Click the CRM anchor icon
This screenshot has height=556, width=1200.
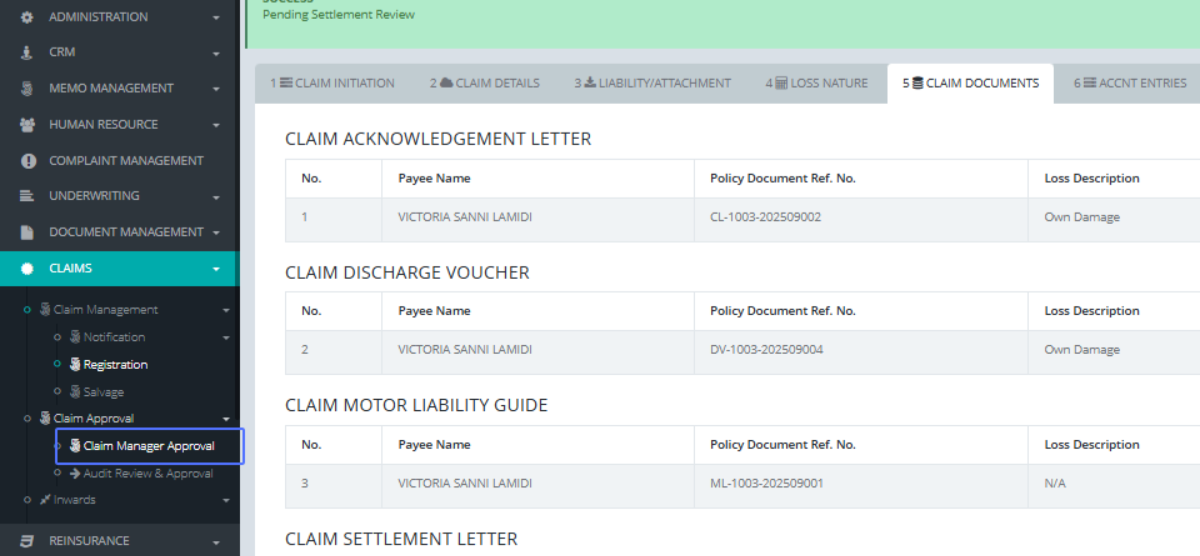click(27, 52)
